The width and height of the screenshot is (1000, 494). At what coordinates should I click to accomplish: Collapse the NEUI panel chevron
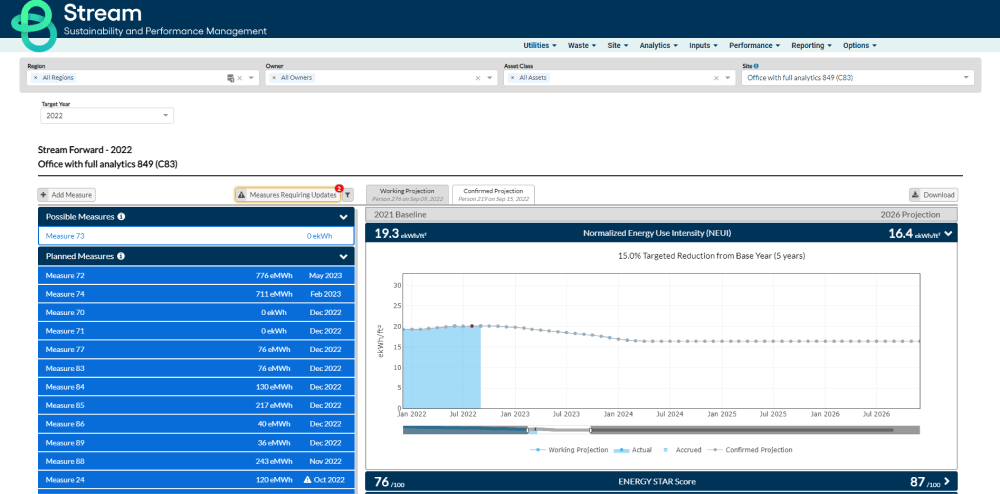pos(949,234)
